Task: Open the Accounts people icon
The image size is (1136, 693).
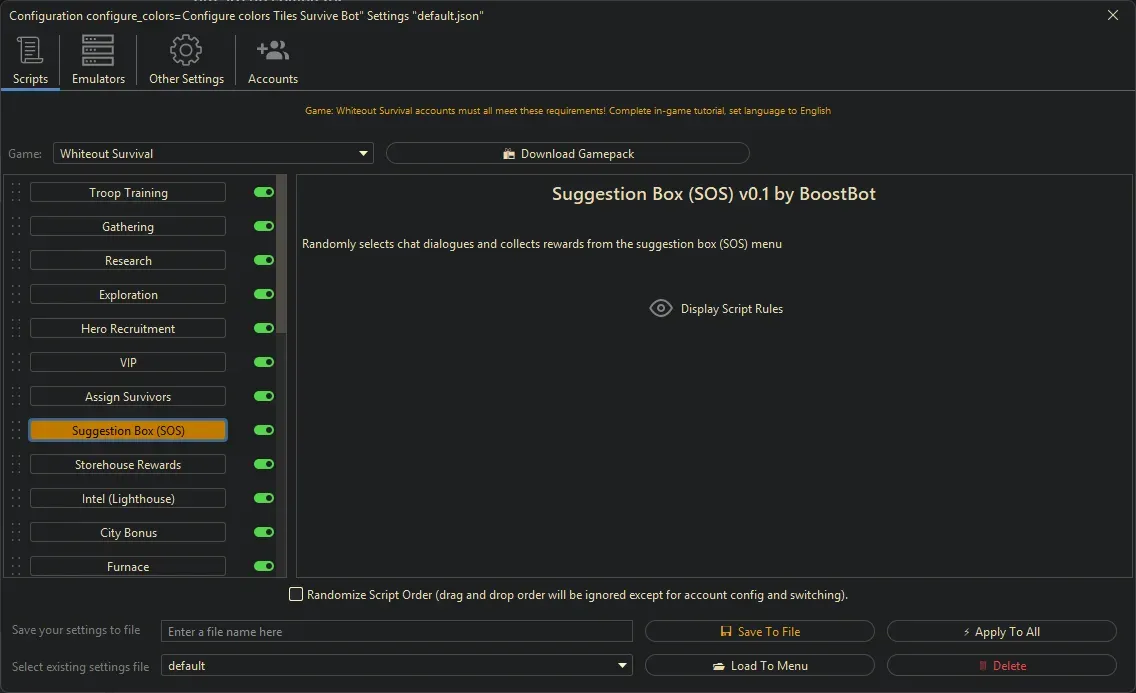Action: pos(272,51)
